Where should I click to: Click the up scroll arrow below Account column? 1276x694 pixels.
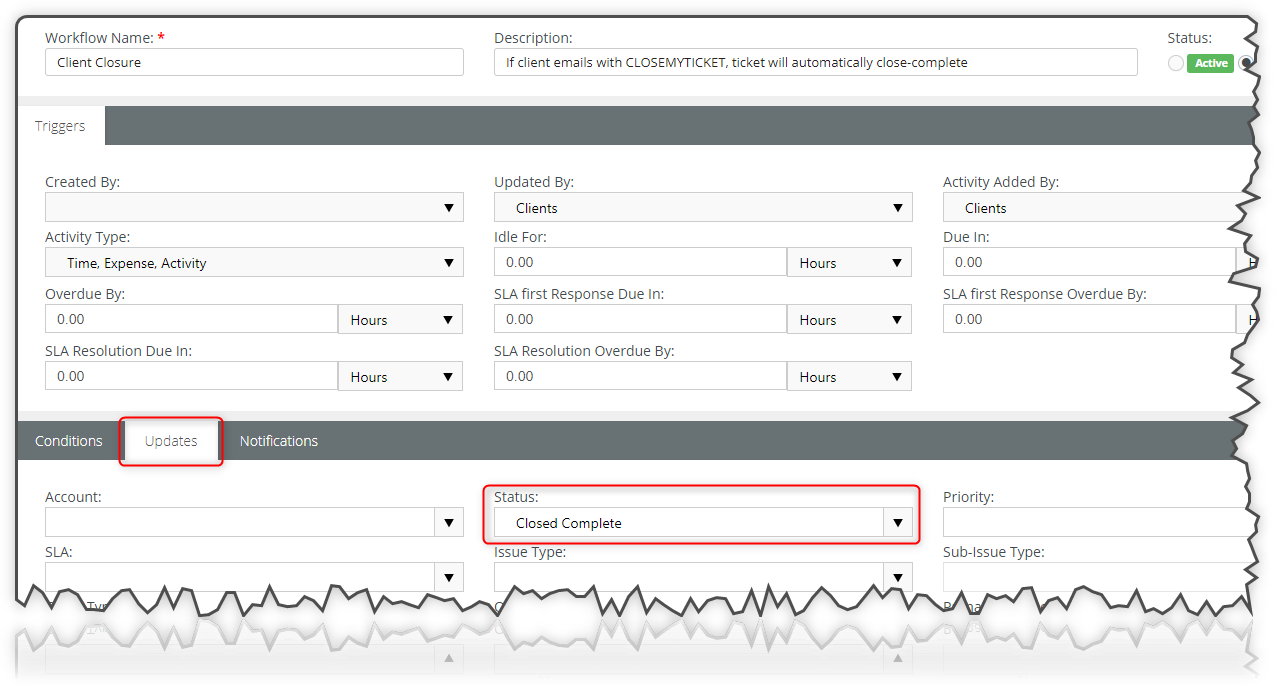pos(449,658)
